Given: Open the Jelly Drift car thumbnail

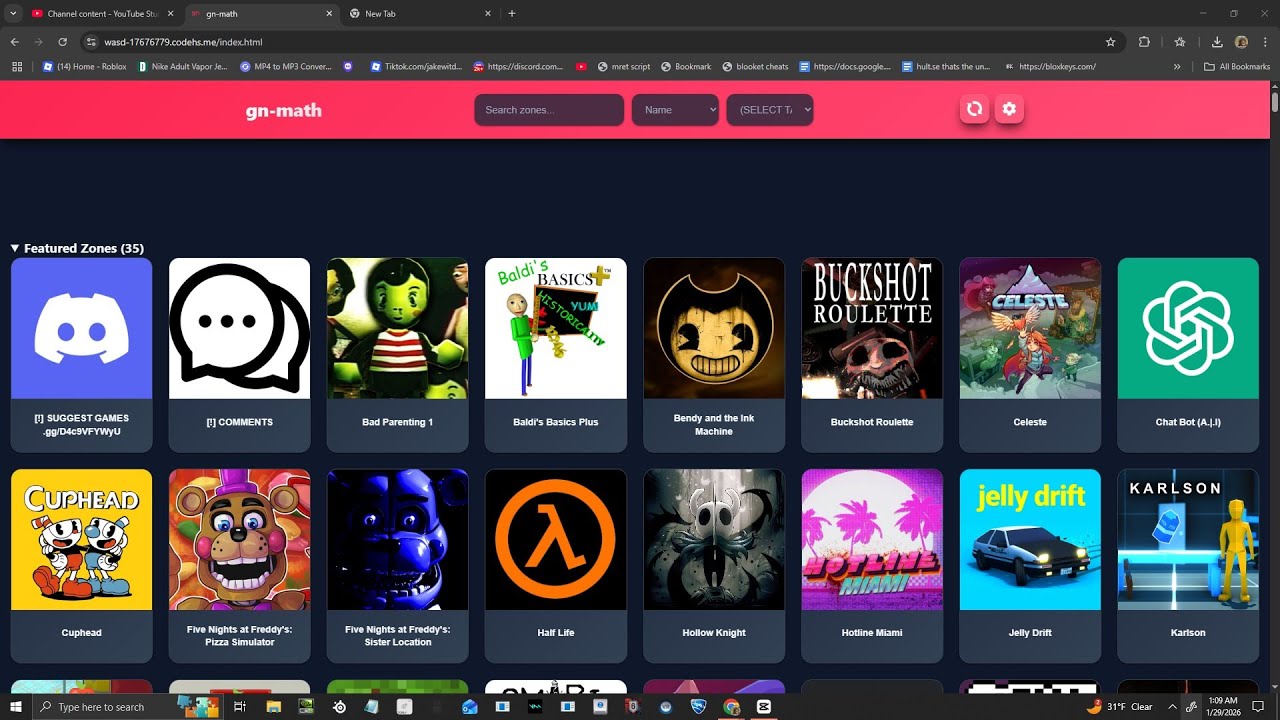Looking at the screenshot, I should point(1030,539).
